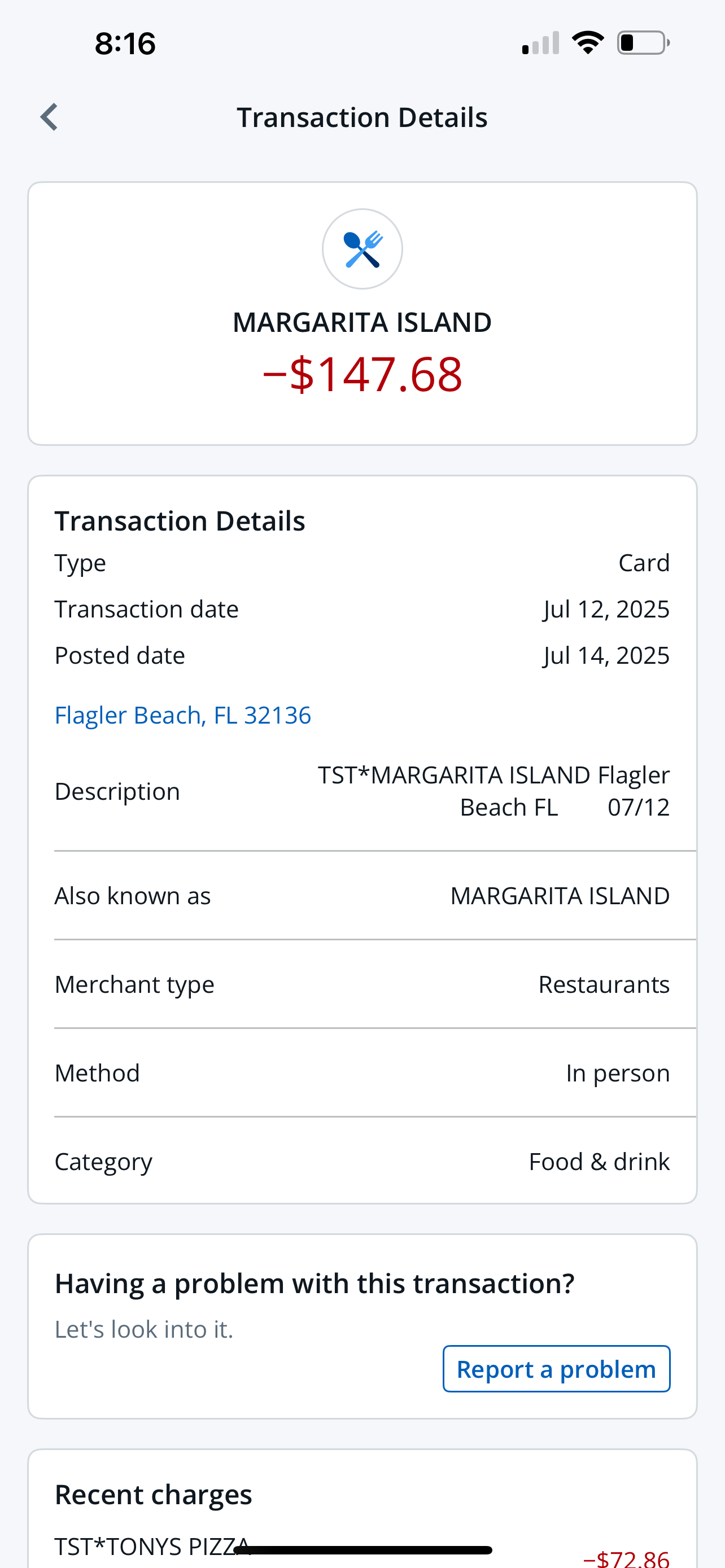Tap the Transaction Details page title
This screenshot has width=725, height=1568.
click(x=362, y=117)
